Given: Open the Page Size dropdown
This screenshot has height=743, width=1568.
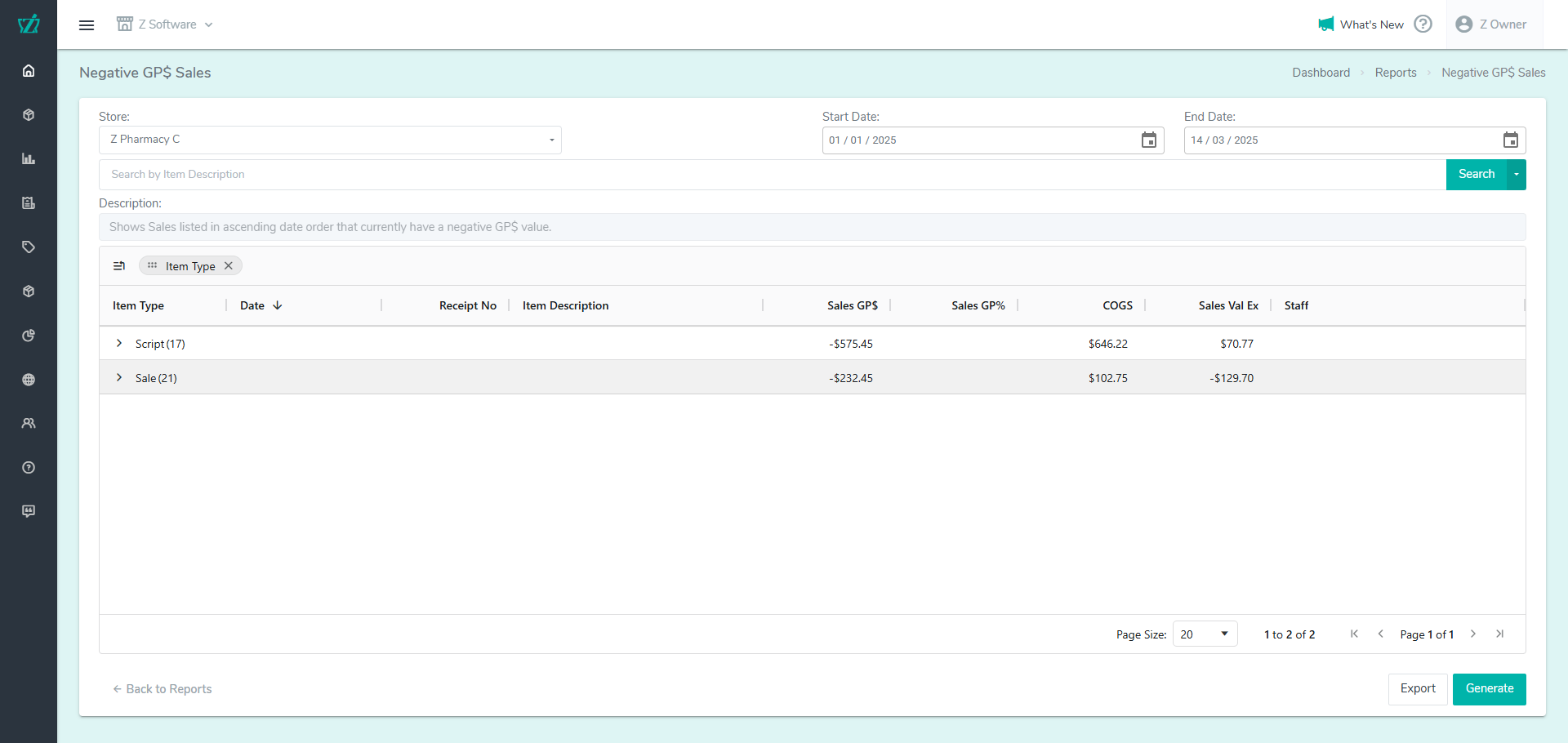Looking at the screenshot, I should 1205,634.
